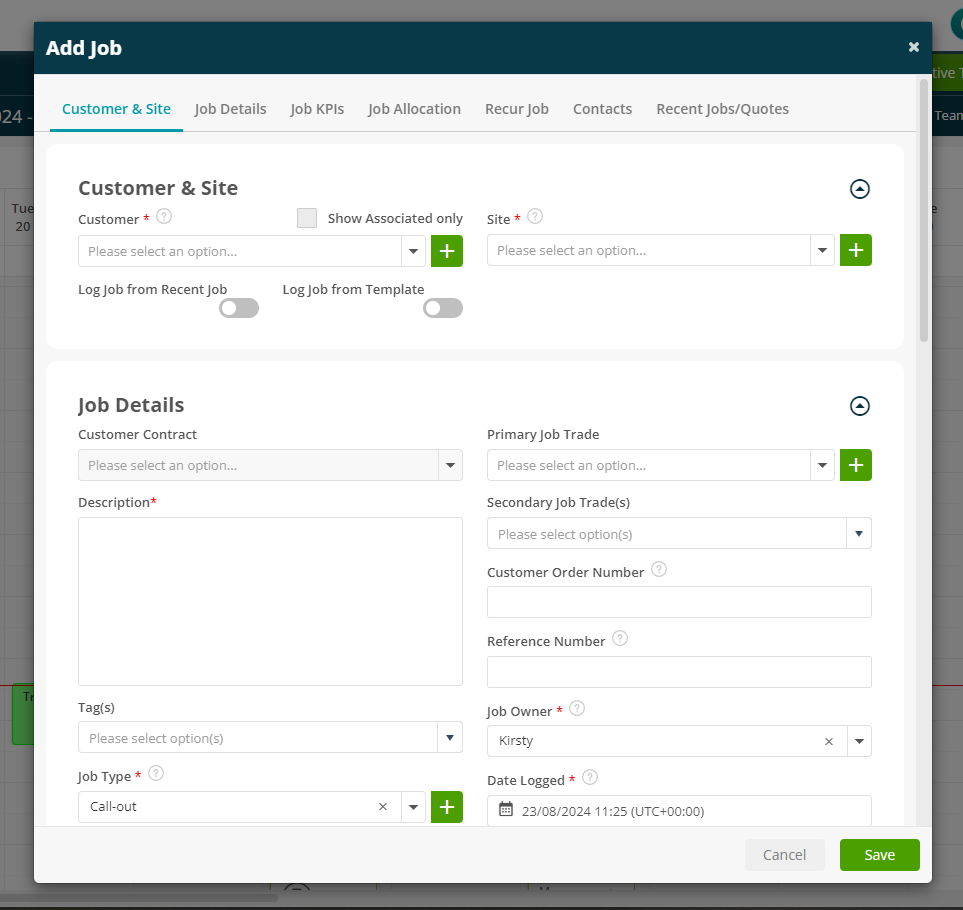Show help for Job Owner field
Viewport: 963px width, 910px height.
577,709
